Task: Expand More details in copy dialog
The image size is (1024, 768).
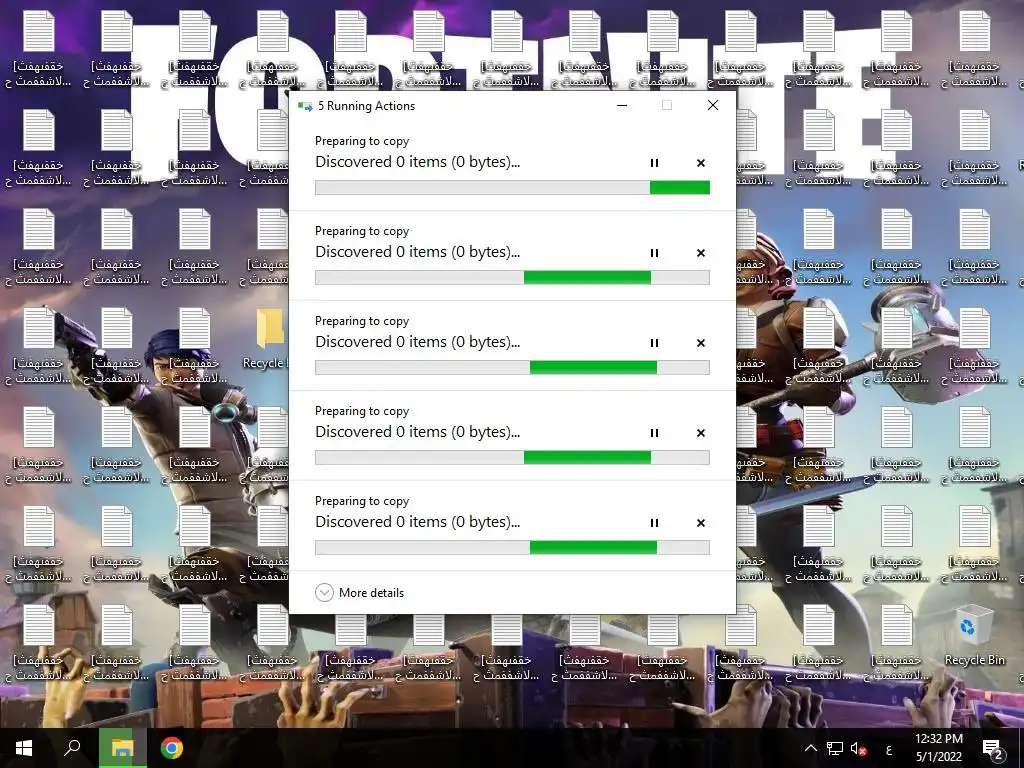Action: point(360,592)
